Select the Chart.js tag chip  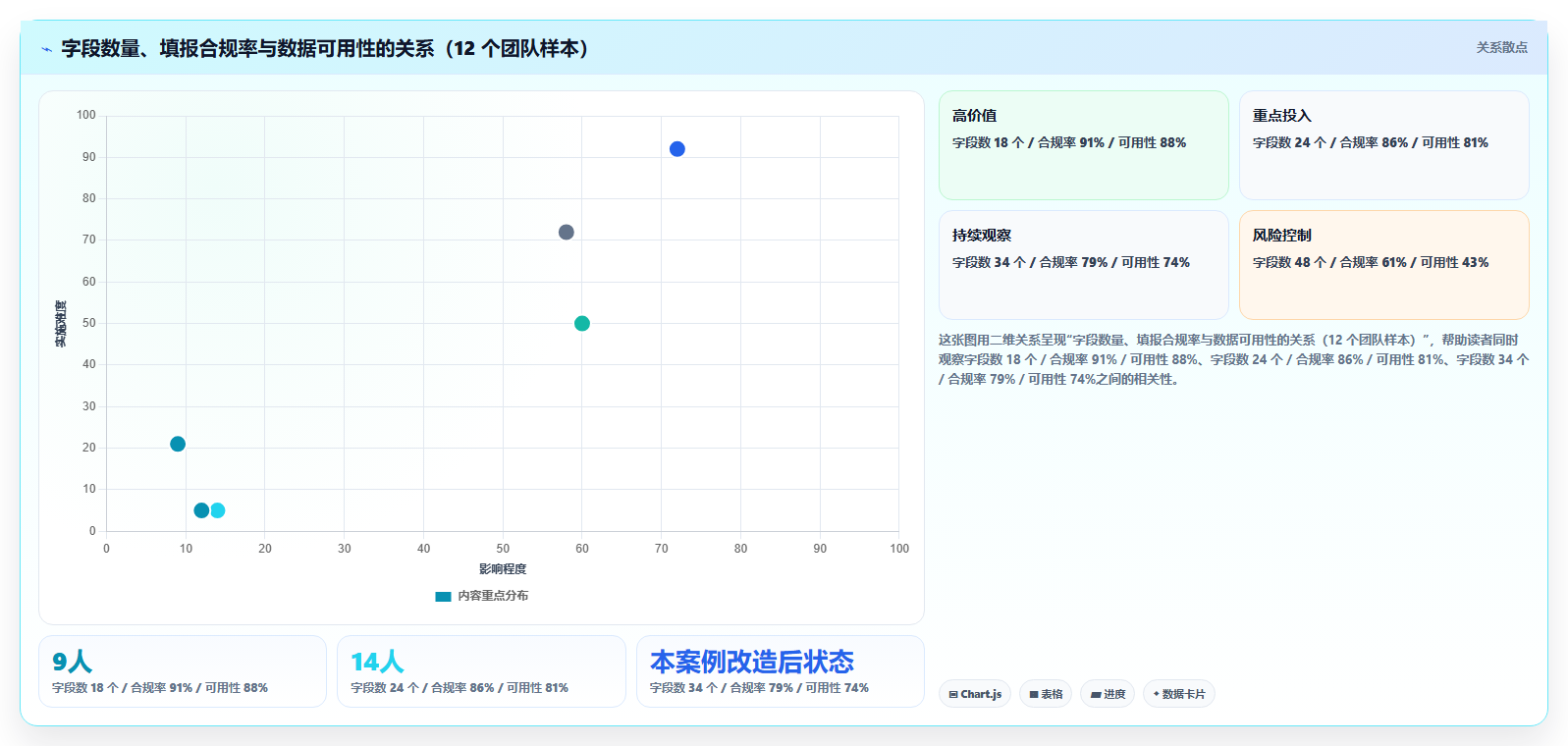975,694
